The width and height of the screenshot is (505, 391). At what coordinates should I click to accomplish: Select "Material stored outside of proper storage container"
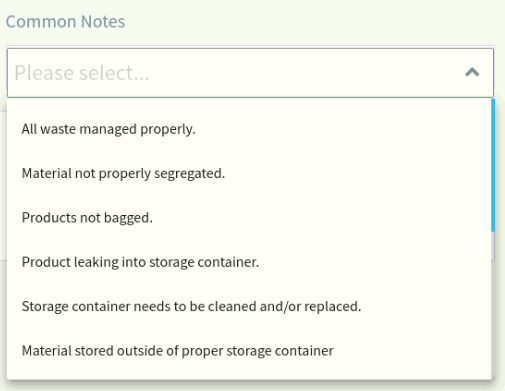coord(249,351)
